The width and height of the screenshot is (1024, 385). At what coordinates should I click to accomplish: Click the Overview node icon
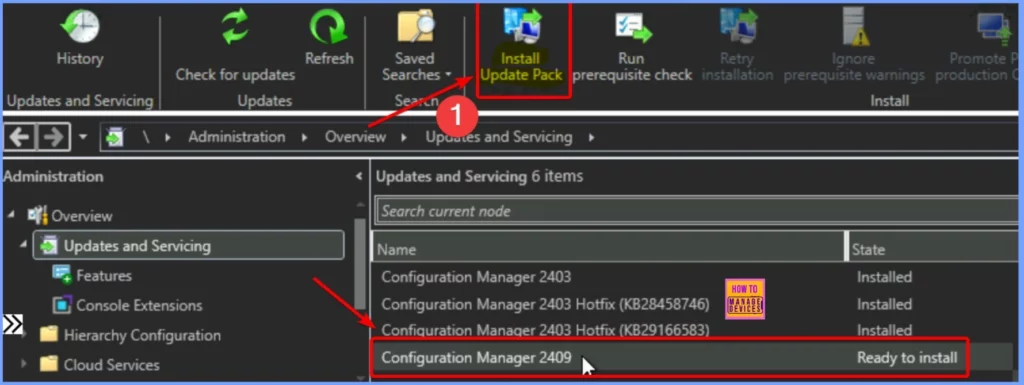coord(37,215)
